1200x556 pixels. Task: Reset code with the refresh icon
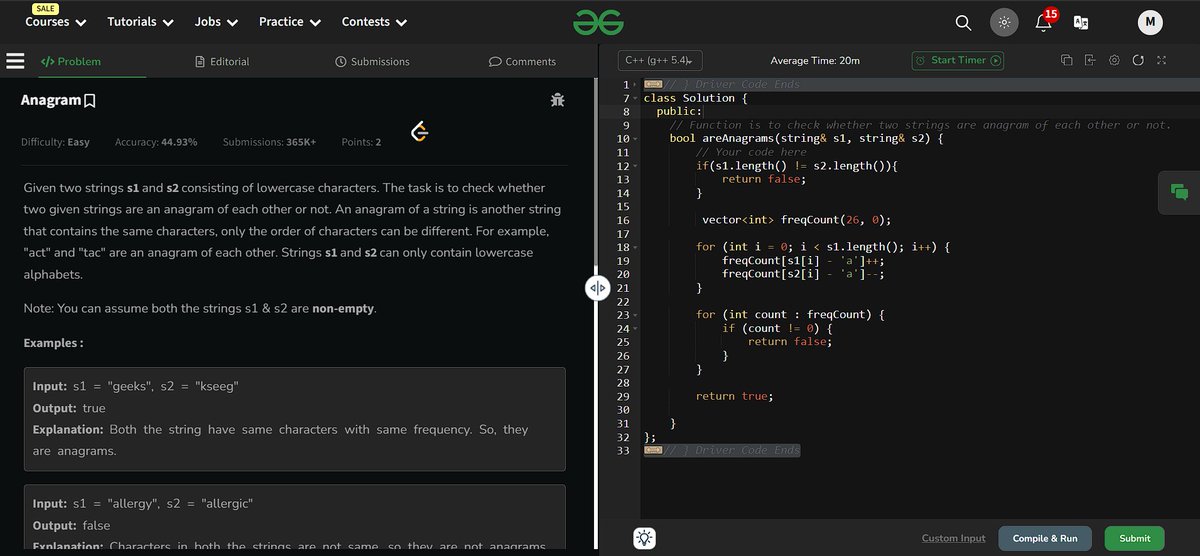point(1138,60)
